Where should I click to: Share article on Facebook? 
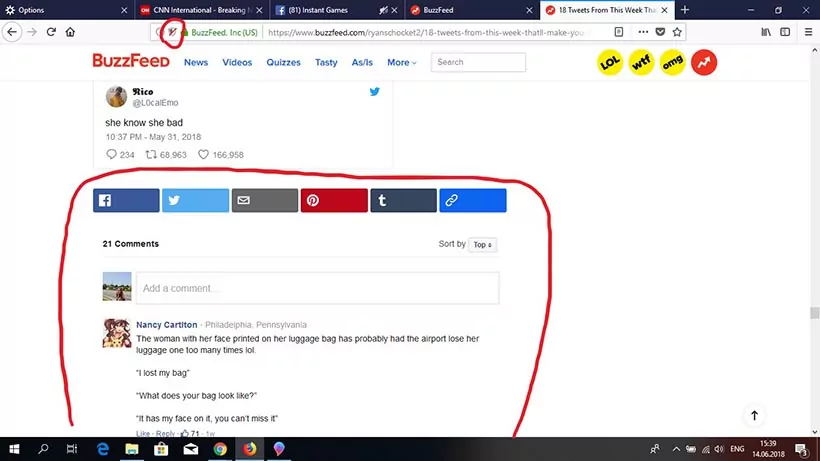tap(126, 200)
